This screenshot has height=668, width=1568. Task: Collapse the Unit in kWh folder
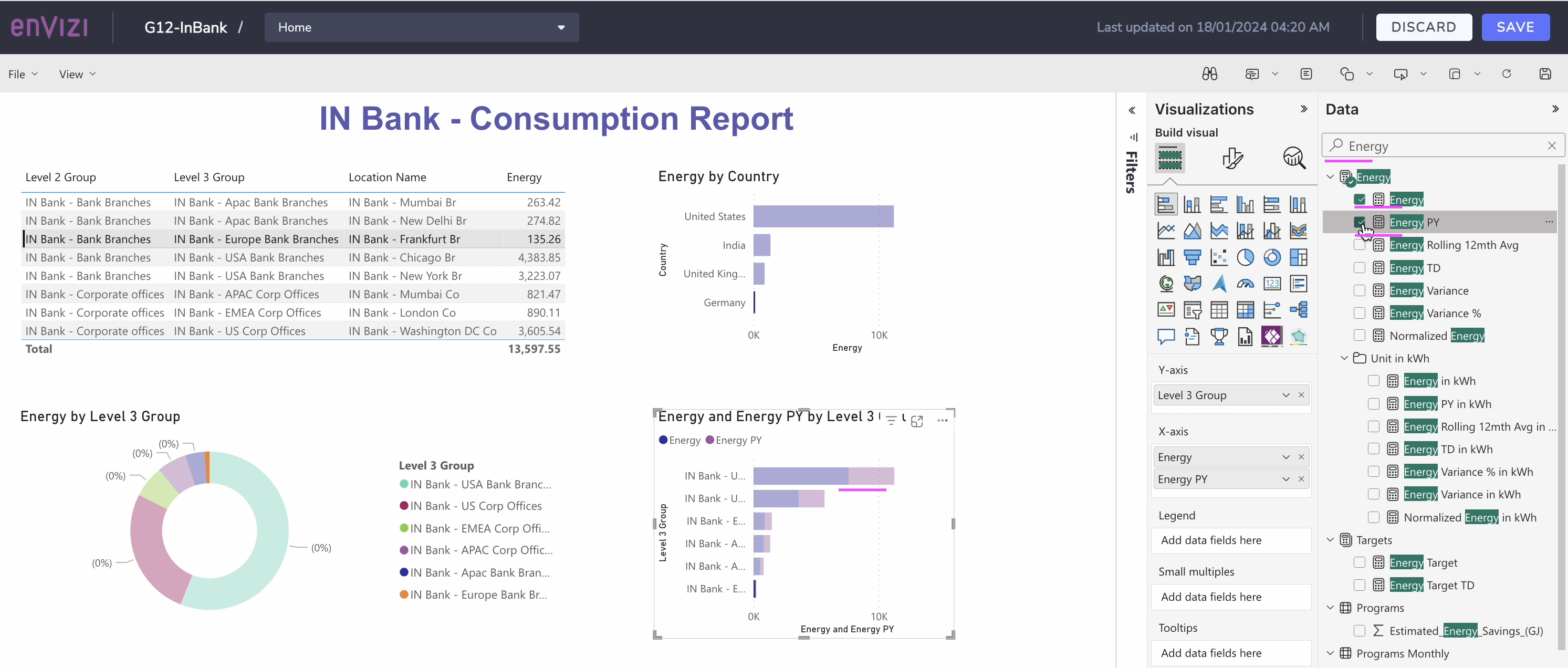pyautogui.click(x=1344, y=358)
